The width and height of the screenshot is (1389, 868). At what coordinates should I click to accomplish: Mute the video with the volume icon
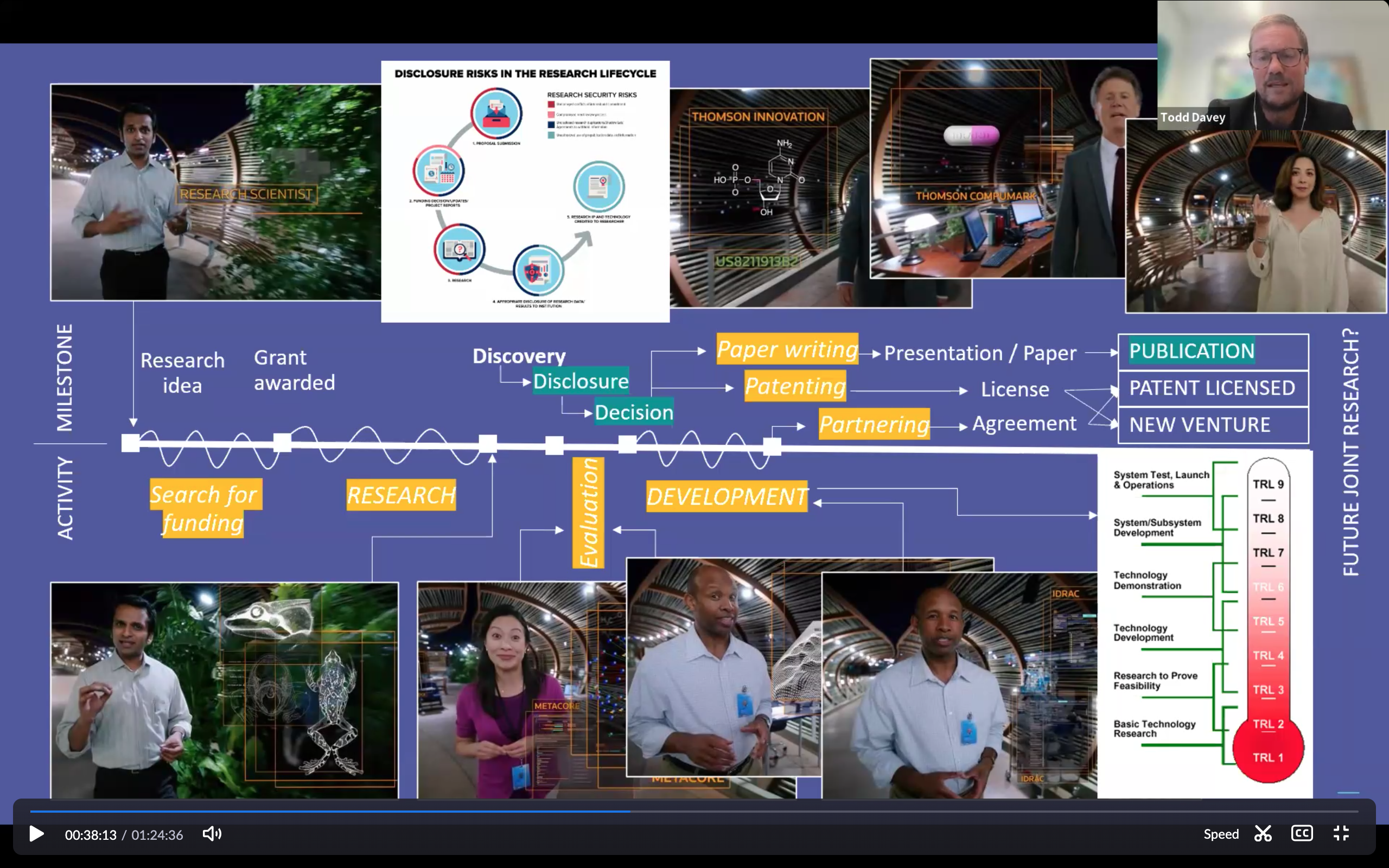point(212,834)
